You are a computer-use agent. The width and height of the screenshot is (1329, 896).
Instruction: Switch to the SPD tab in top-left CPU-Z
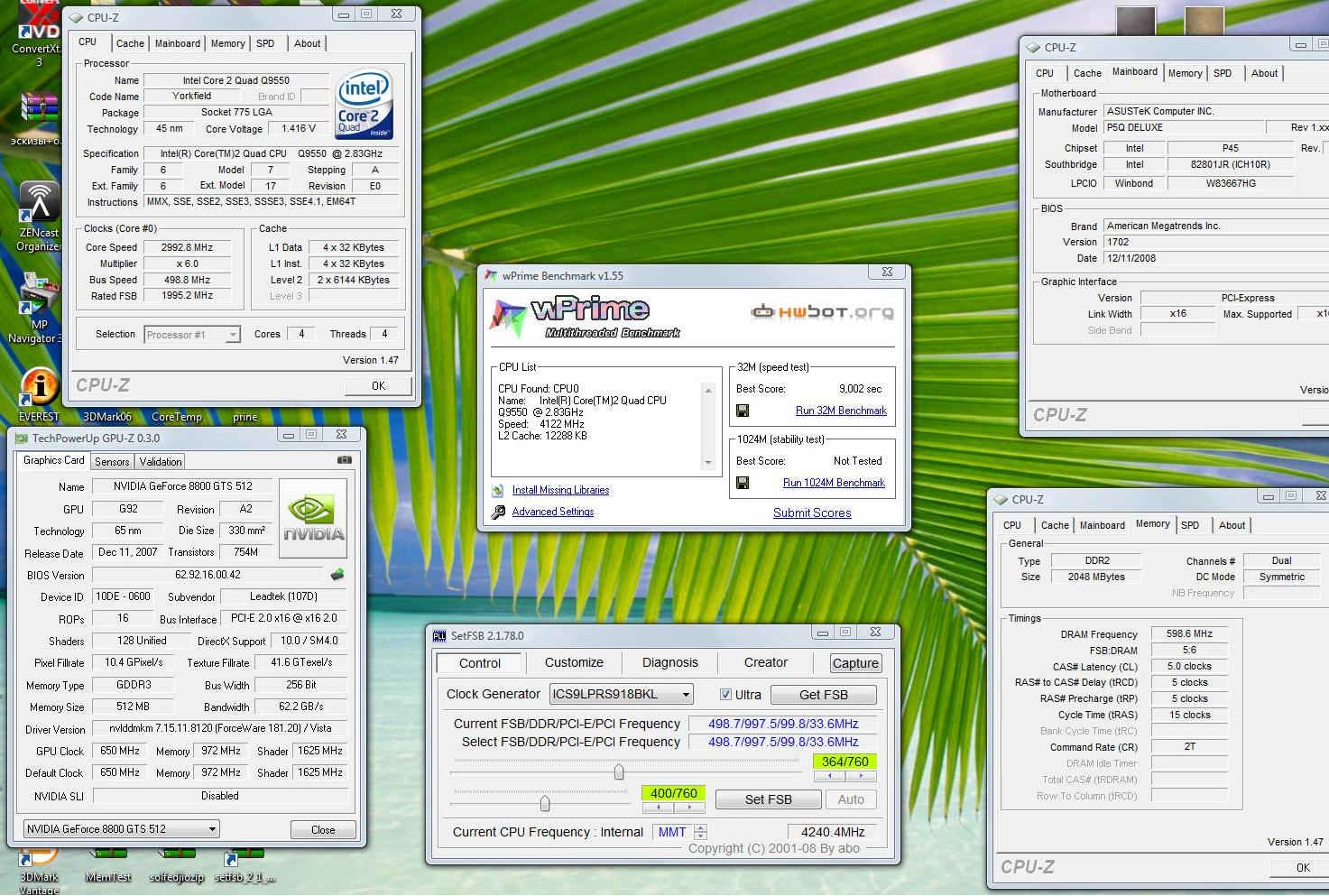[x=265, y=43]
